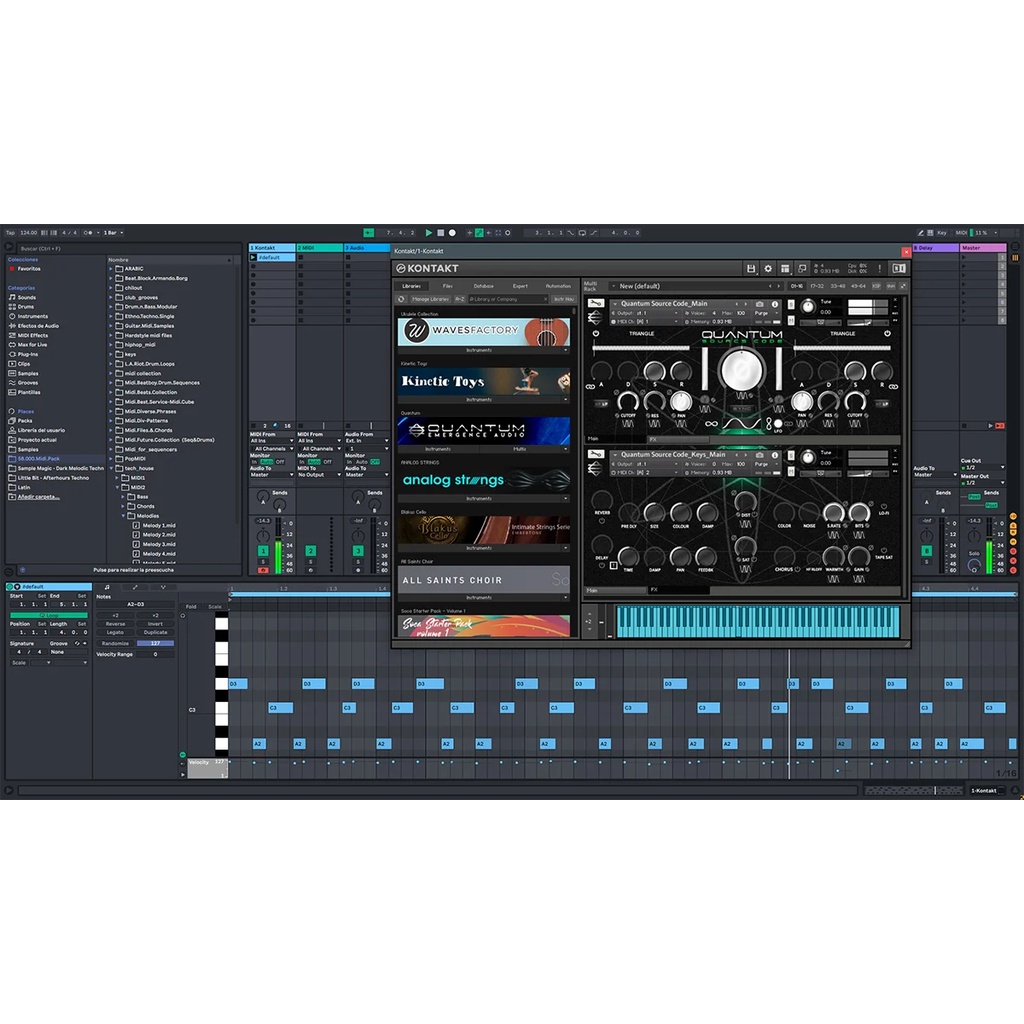1024x1024 pixels.
Task: Click the refresh libraries icon in the Kontakt browser
Action: (x=402, y=299)
